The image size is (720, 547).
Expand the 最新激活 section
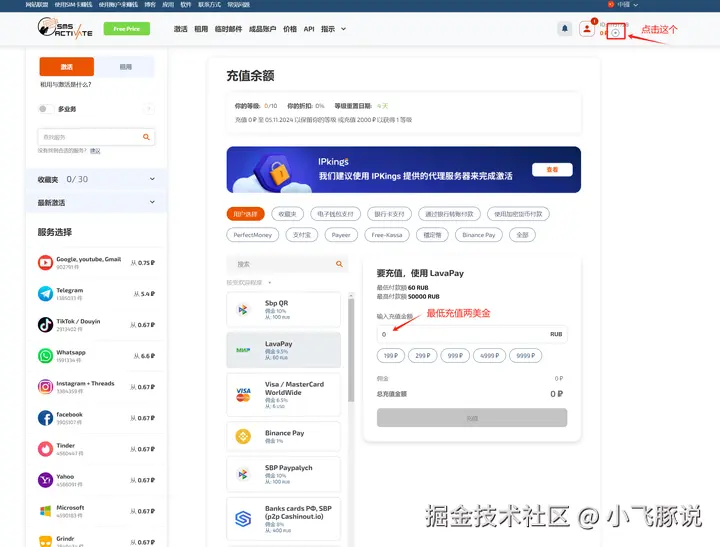pos(96,202)
